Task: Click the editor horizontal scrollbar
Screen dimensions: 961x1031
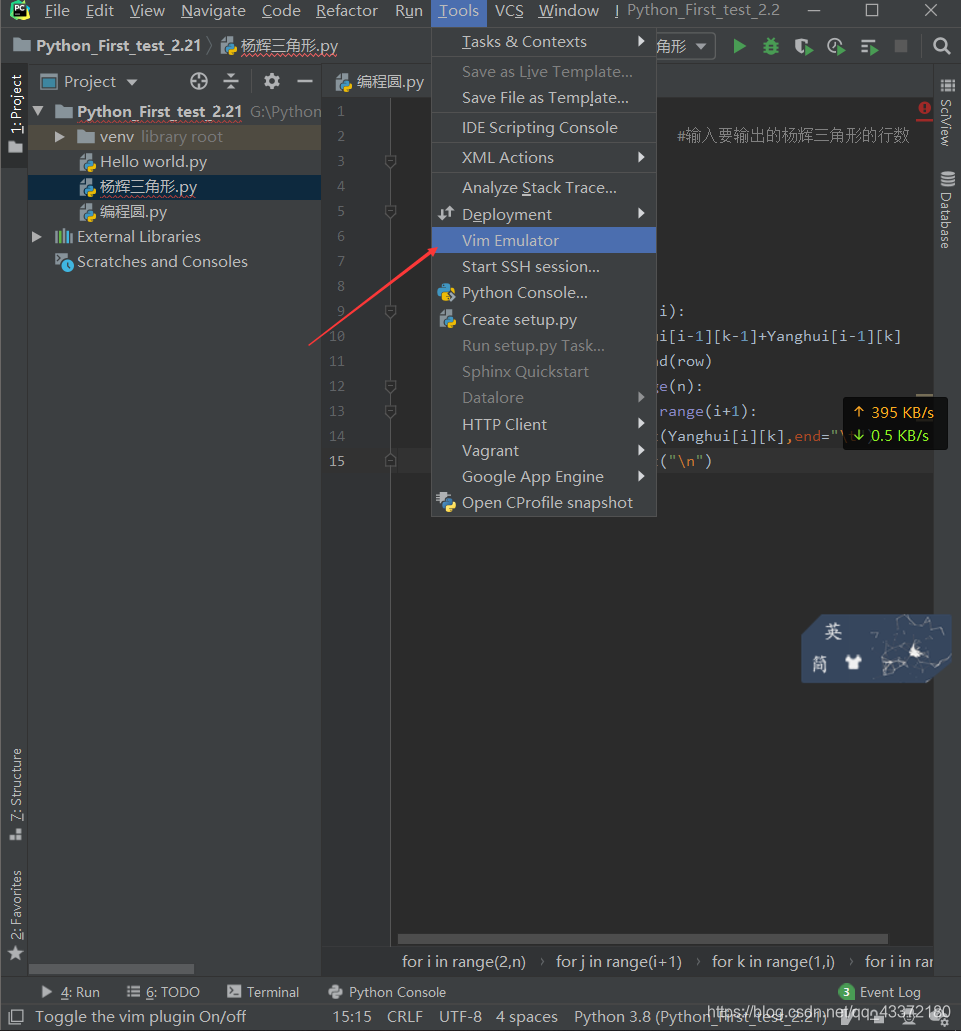Action: point(643,939)
